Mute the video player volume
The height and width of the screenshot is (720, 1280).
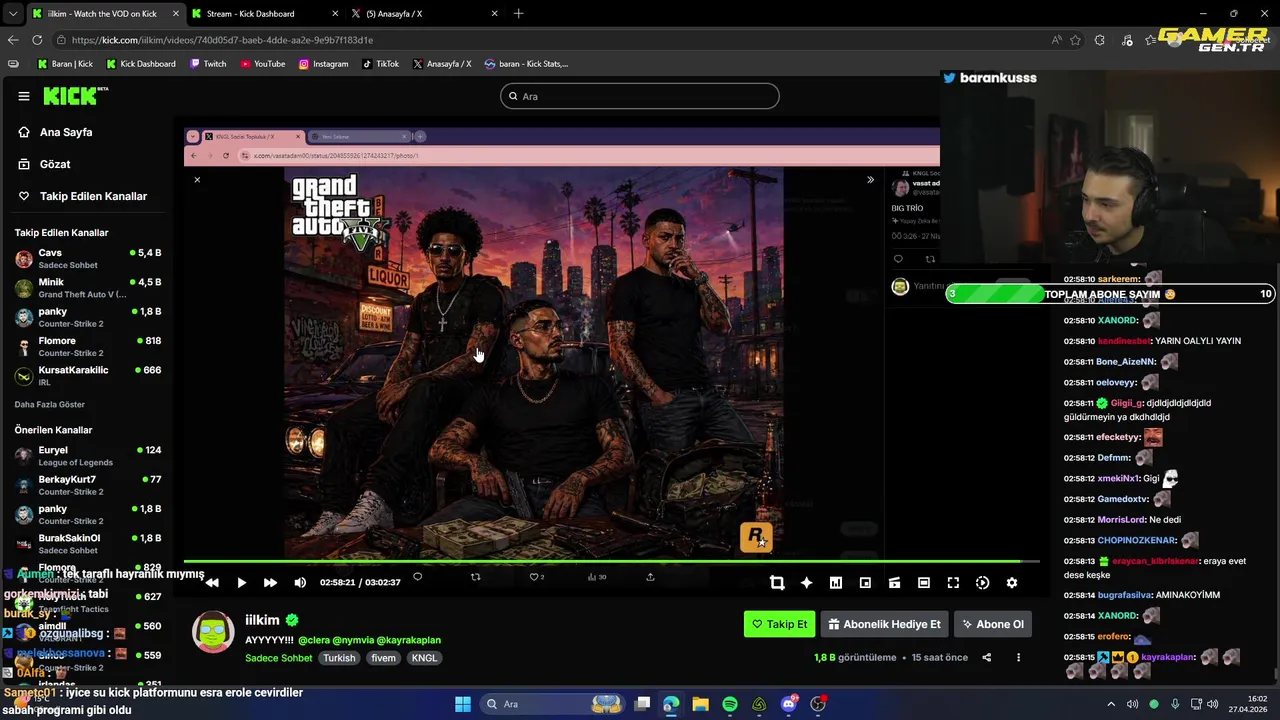click(x=300, y=582)
